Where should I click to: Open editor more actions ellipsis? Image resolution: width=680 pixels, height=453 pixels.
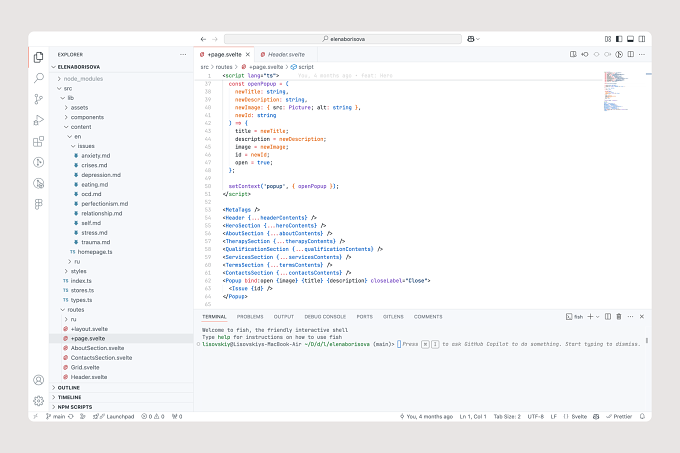[x=642, y=55]
